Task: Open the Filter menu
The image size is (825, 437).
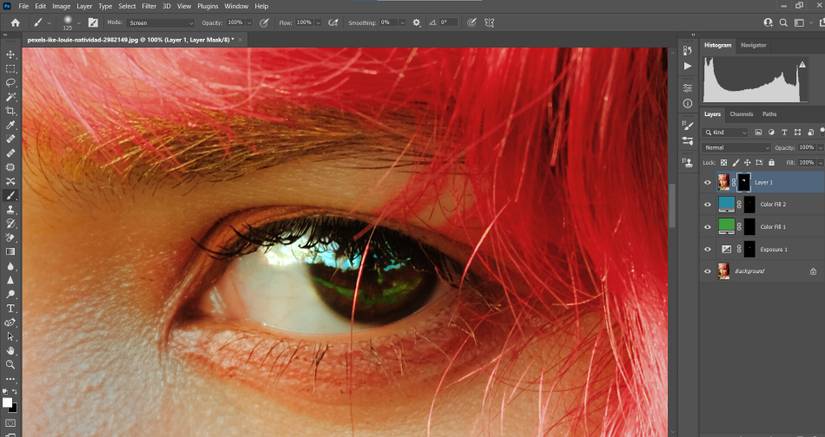Action: [x=149, y=6]
